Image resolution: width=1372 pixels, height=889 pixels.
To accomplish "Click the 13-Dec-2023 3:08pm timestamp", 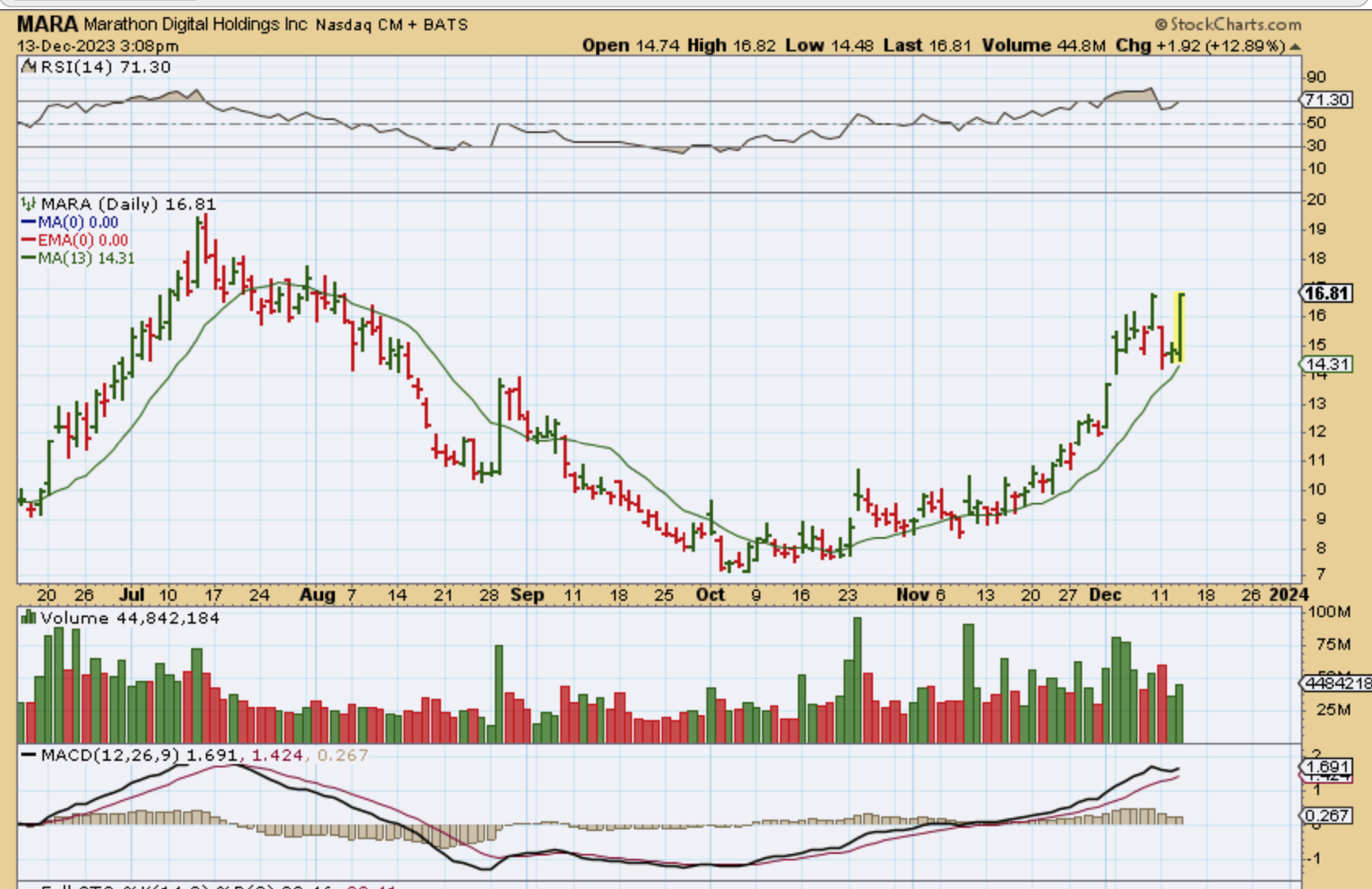I will (x=98, y=46).
